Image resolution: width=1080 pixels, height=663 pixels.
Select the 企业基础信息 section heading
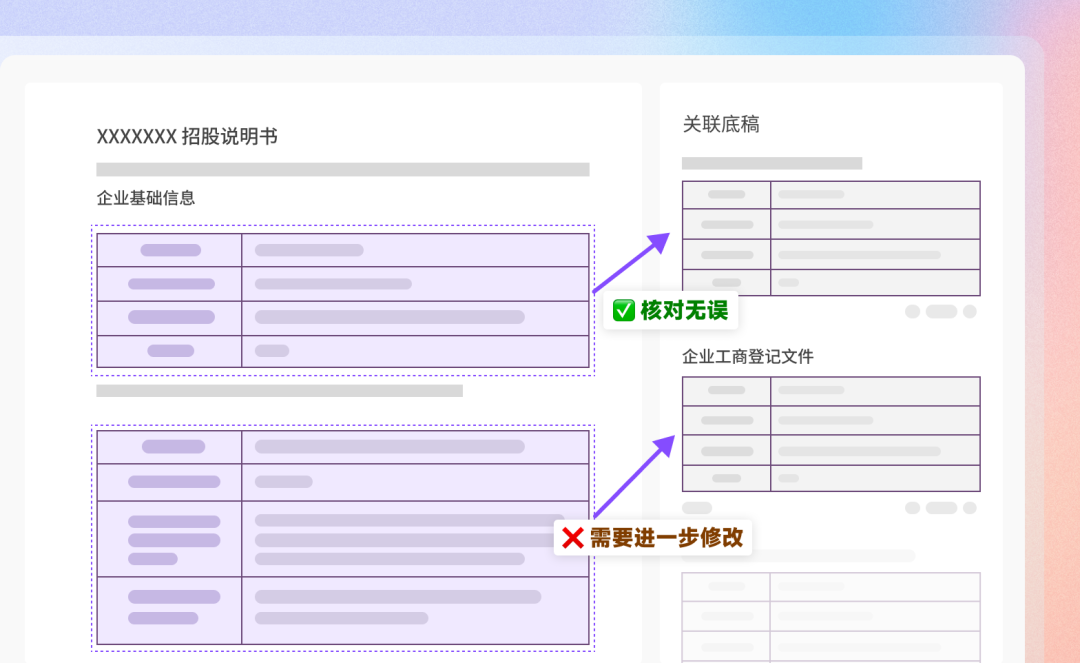pos(145,198)
